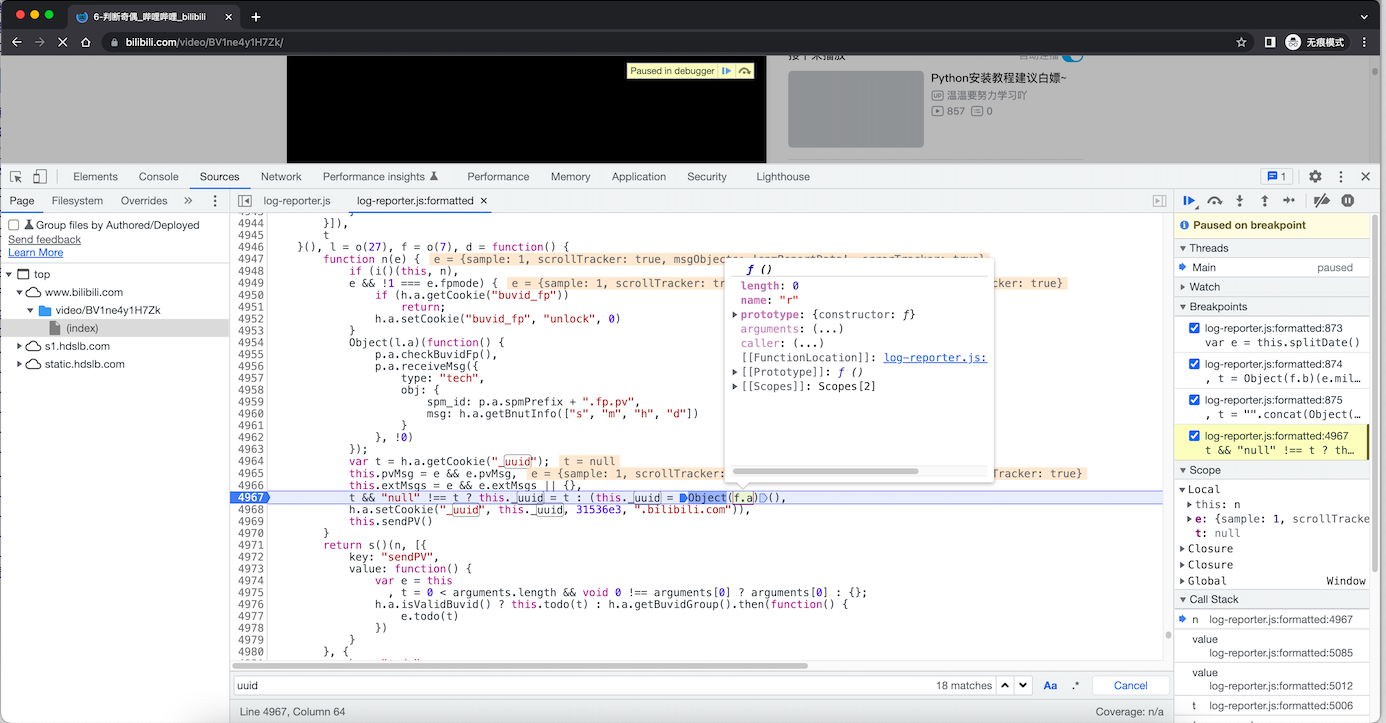Select the inspect element picker tool

(16, 177)
